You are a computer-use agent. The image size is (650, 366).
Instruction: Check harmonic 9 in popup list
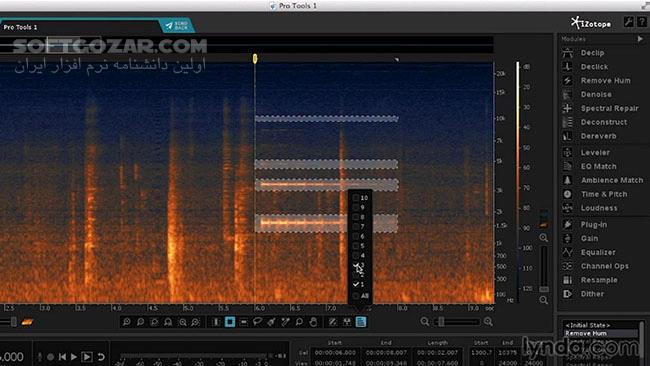356,207
